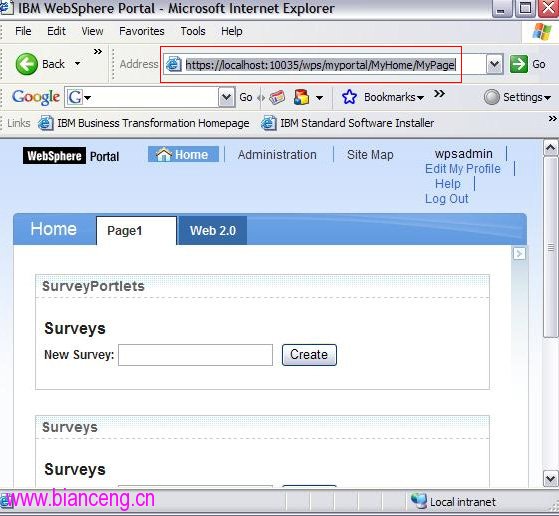Image resolution: width=559 pixels, height=516 pixels.
Task: Click the Windows flag logo
Action: [x=542, y=32]
